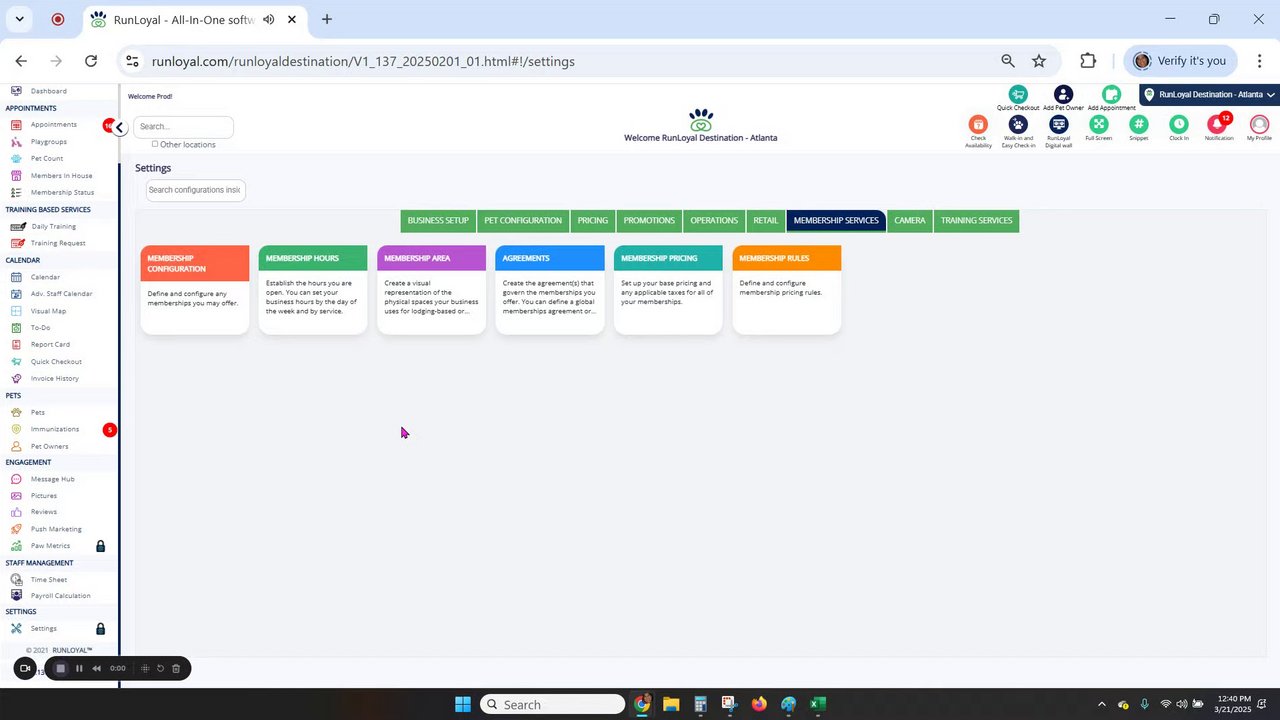The height and width of the screenshot is (720, 1280).
Task: Click the Clock In icon
Action: [x=1179, y=124]
